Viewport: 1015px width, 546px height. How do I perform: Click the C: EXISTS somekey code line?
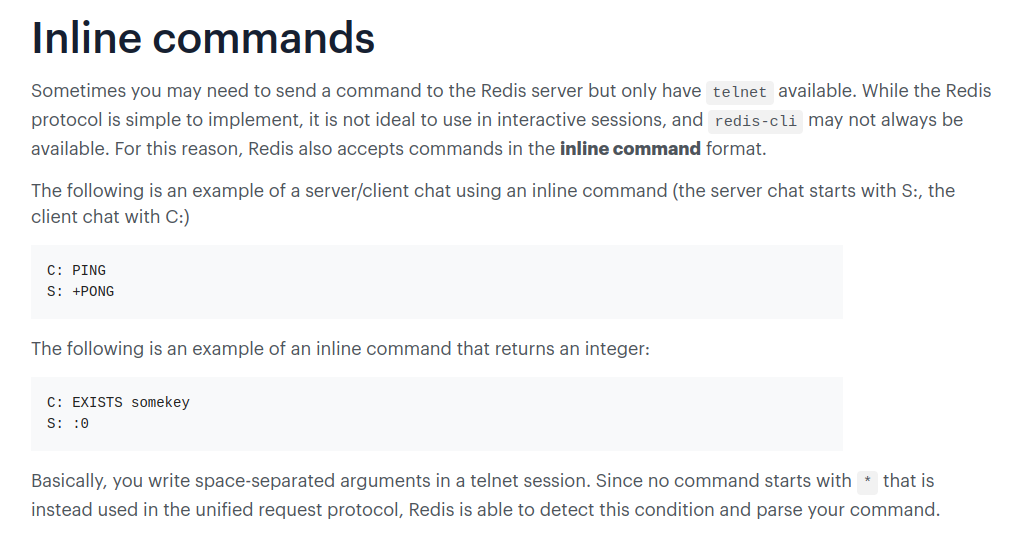(x=118, y=402)
